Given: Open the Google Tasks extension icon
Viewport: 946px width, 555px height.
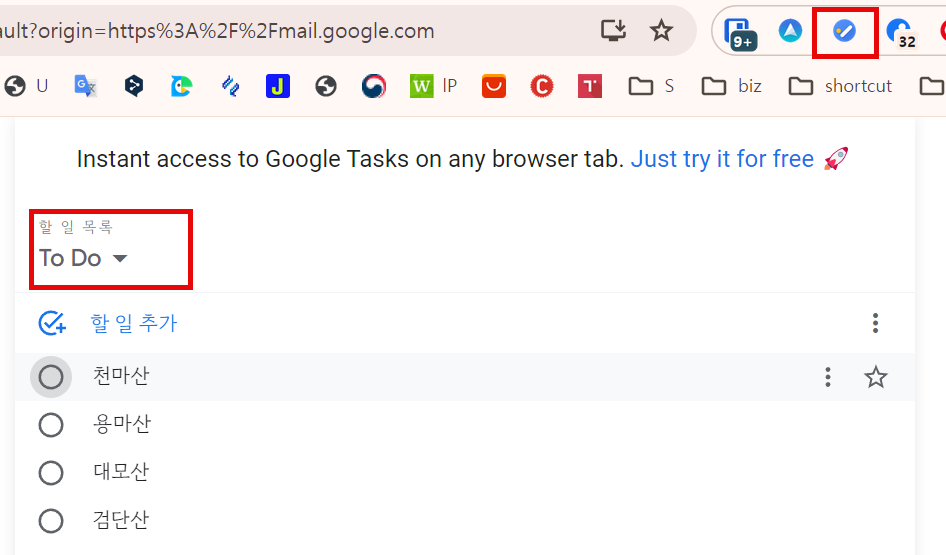Looking at the screenshot, I should (x=844, y=31).
